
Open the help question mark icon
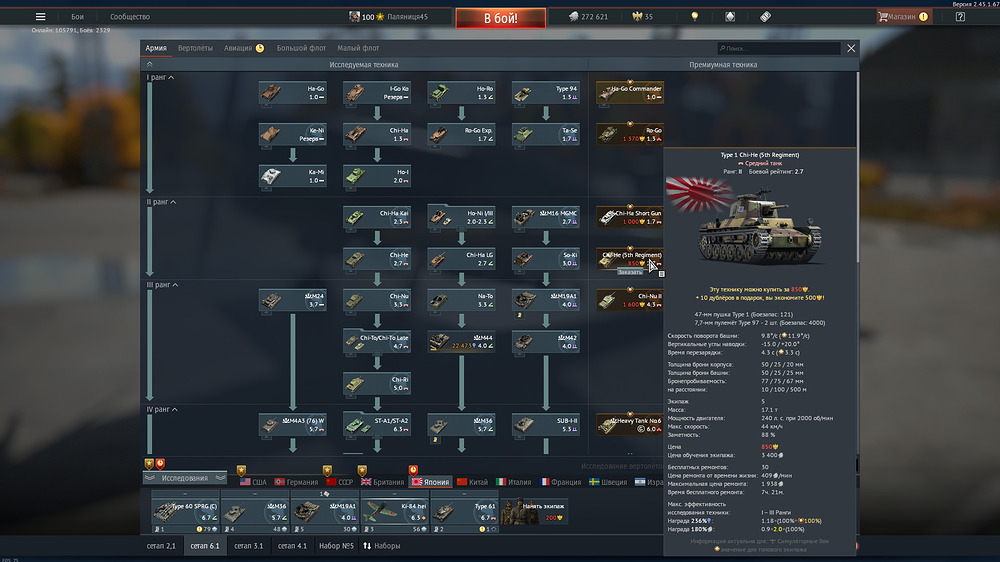[960, 17]
